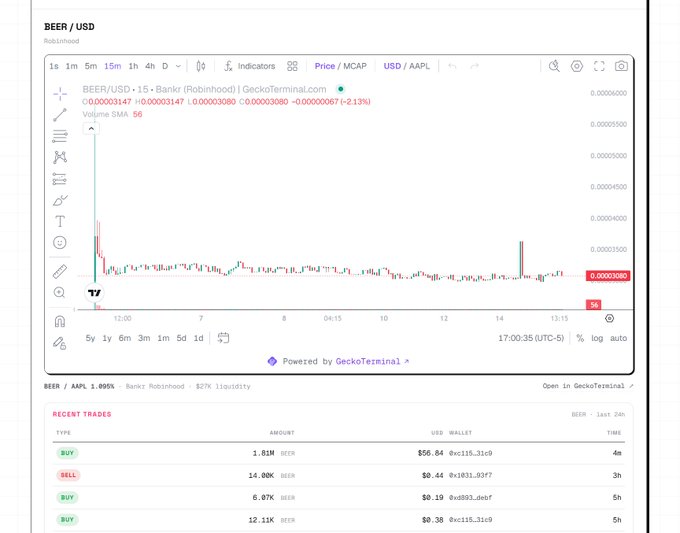This screenshot has width=680, height=533.
Task: Open the emoji icons tool
Action: coord(60,242)
